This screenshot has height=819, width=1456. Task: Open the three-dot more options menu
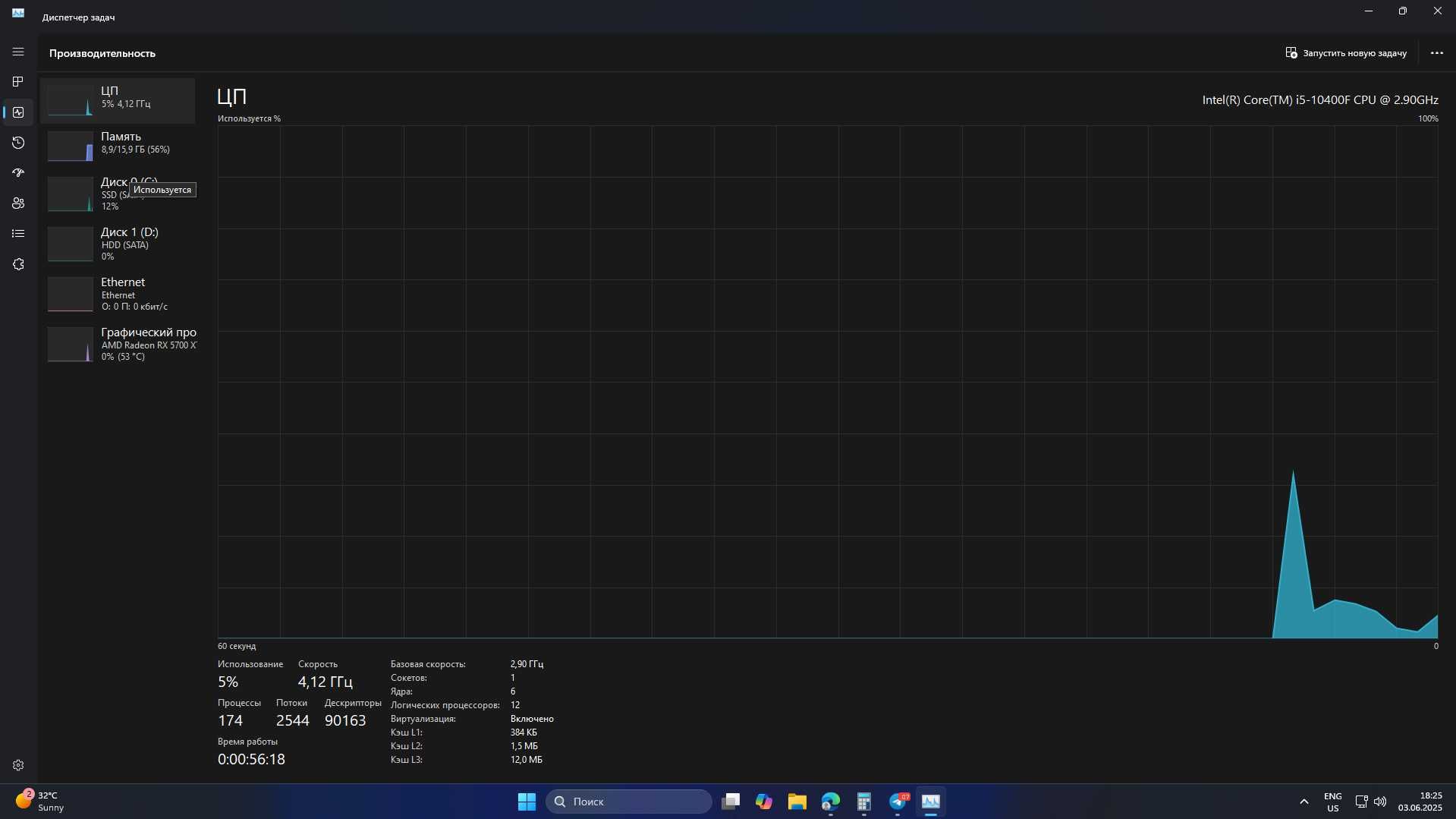[x=1436, y=53]
